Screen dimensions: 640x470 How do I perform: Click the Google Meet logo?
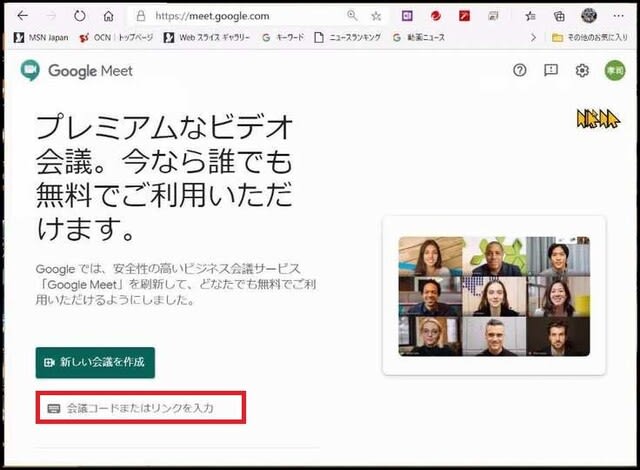(77, 71)
